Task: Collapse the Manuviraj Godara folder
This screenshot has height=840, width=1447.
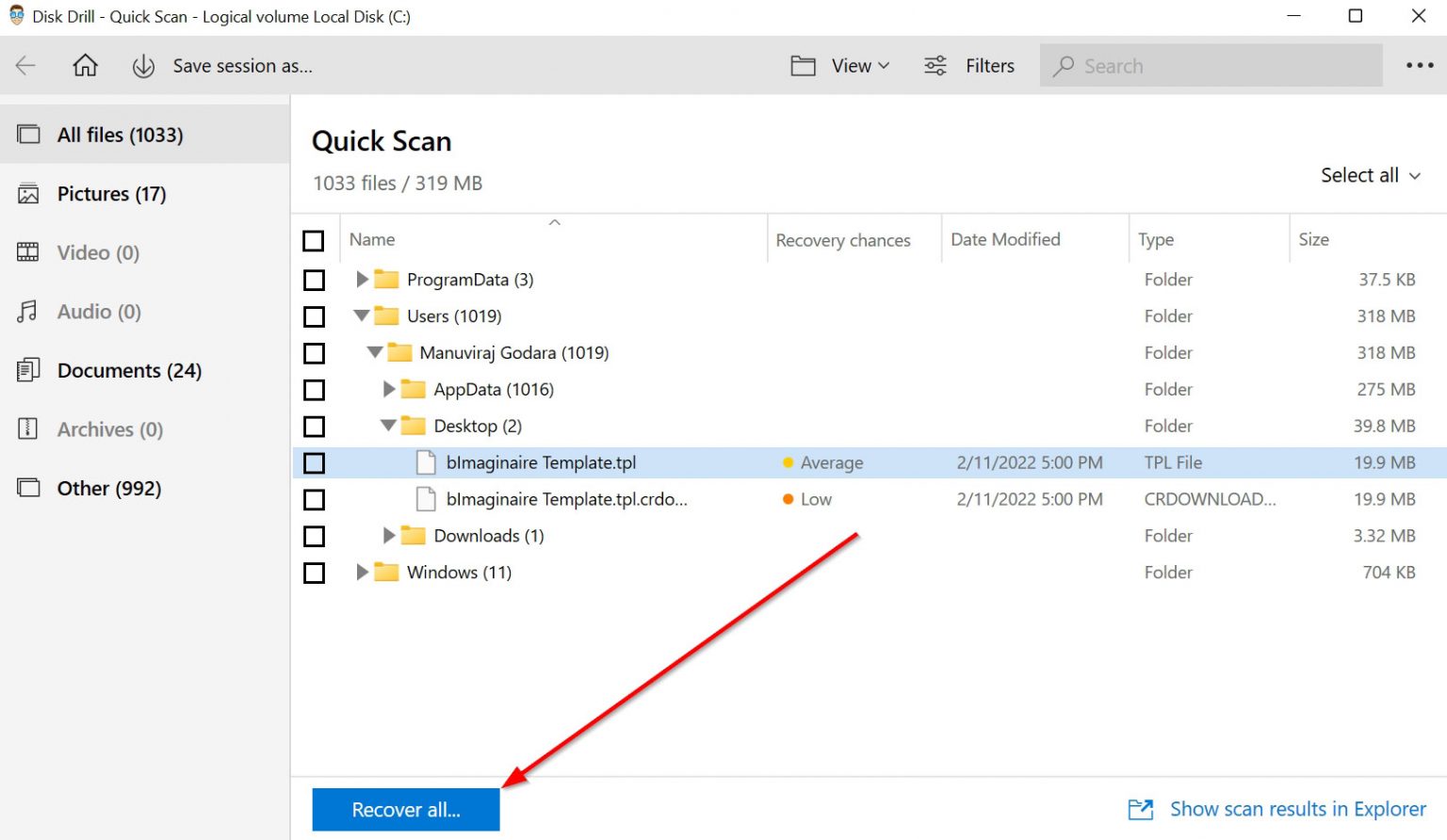Action: (375, 352)
